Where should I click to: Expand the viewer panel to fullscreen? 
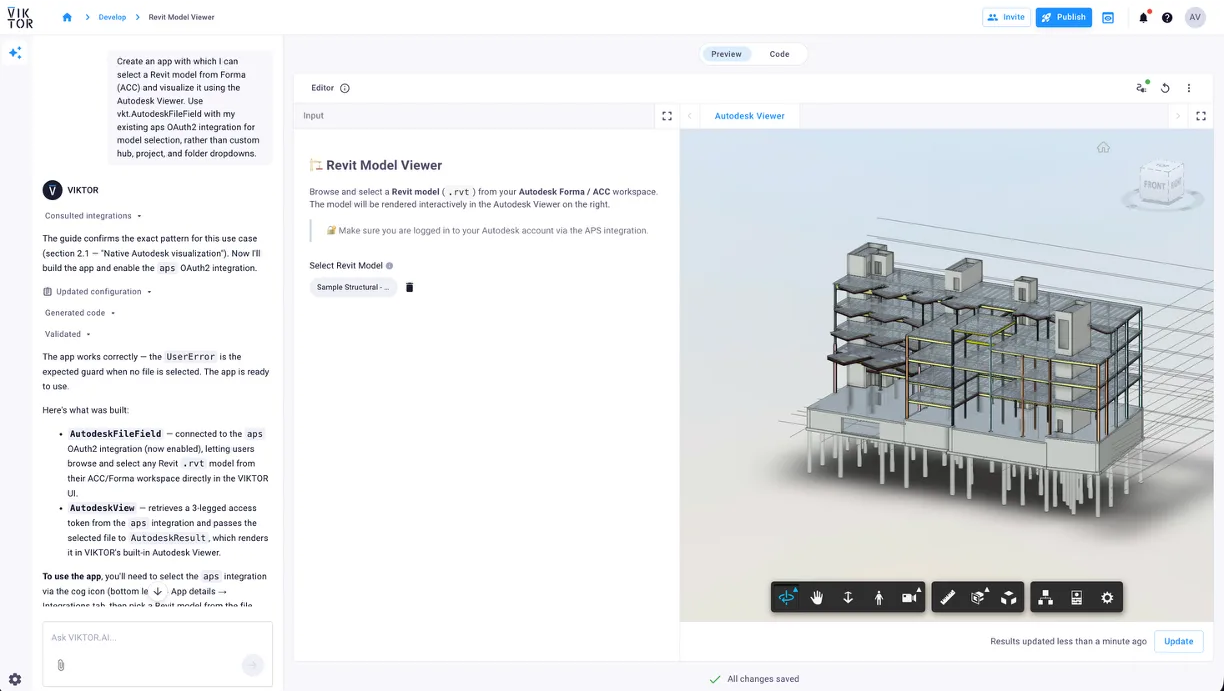pyautogui.click(x=1201, y=116)
